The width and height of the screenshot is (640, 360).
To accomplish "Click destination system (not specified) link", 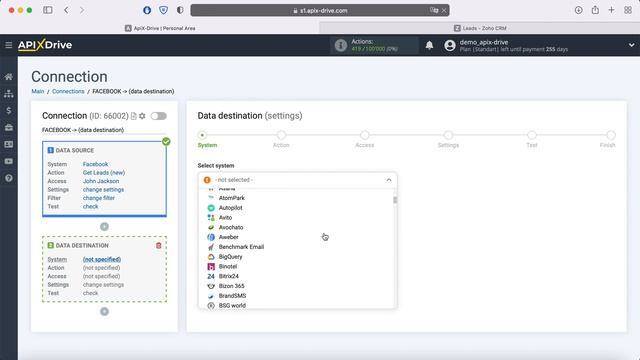I will pos(102,260).
